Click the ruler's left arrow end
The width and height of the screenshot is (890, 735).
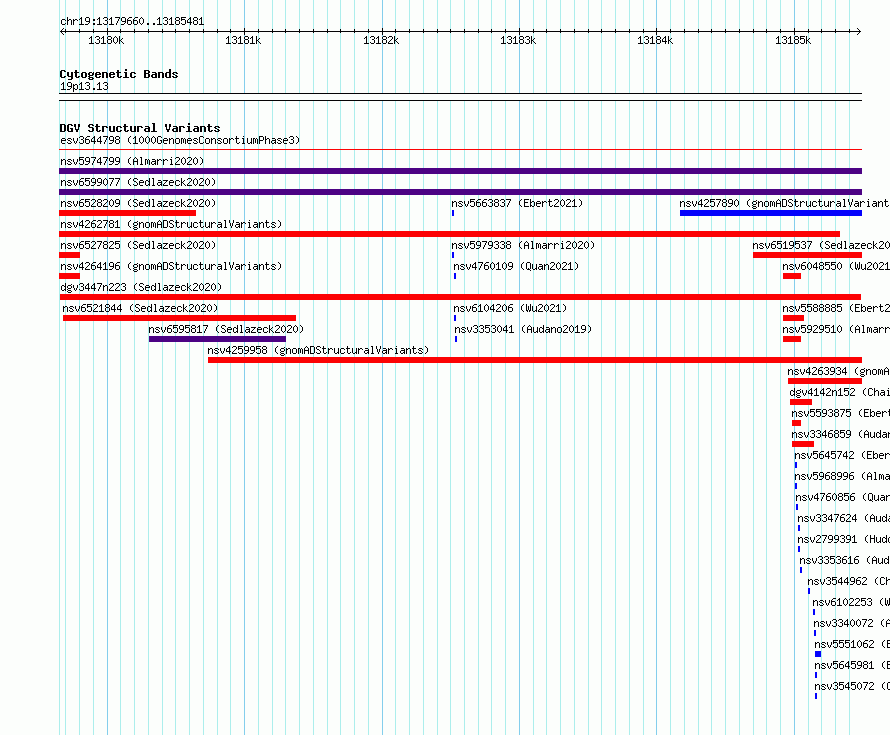[x=62, y=31]
